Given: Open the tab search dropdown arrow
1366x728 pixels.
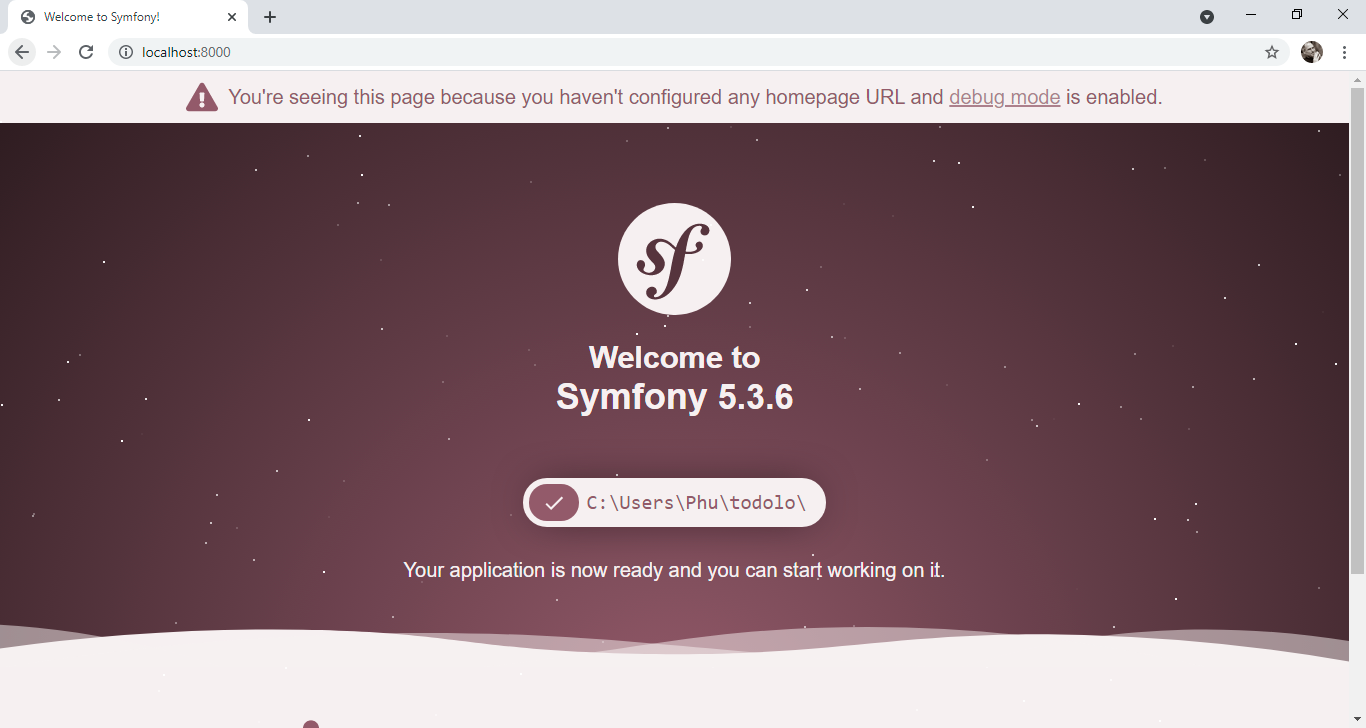Looking at the screenshot, I should [1207, 17].
